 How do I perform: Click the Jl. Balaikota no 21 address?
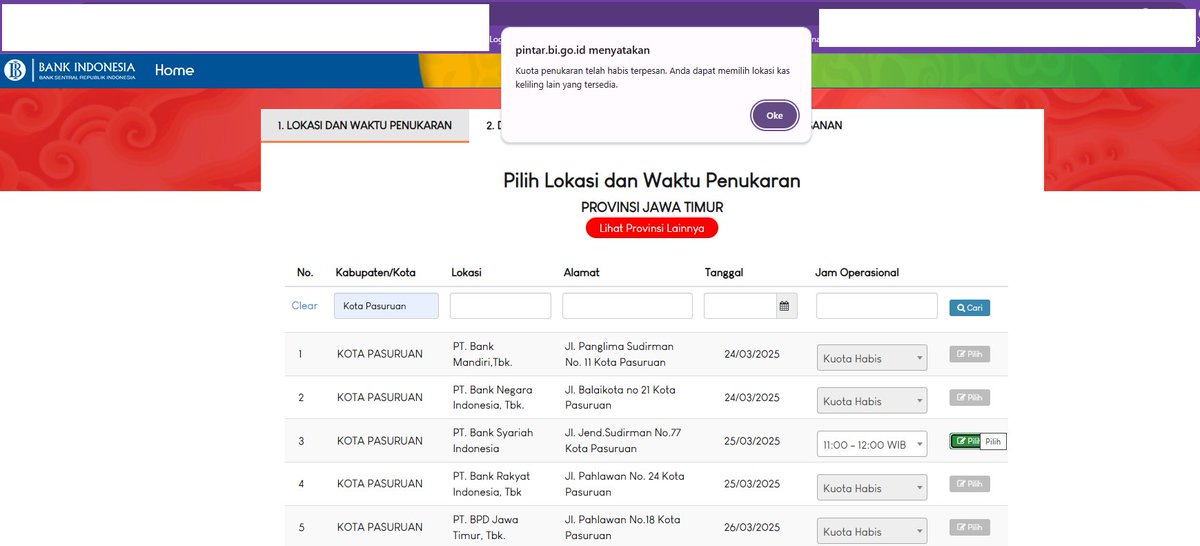click(x=620, y=397)
